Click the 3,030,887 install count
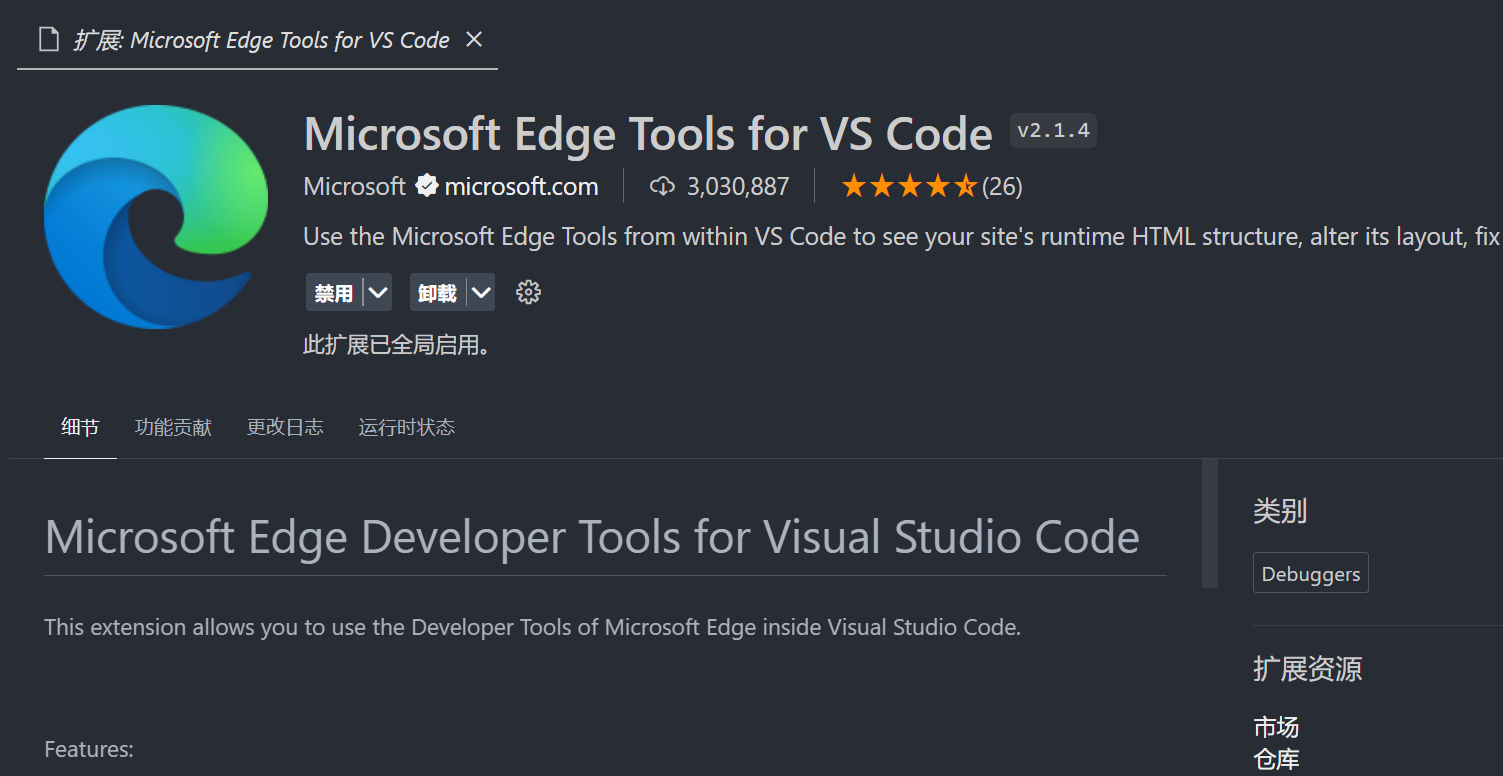 click(x=738, y=186)
